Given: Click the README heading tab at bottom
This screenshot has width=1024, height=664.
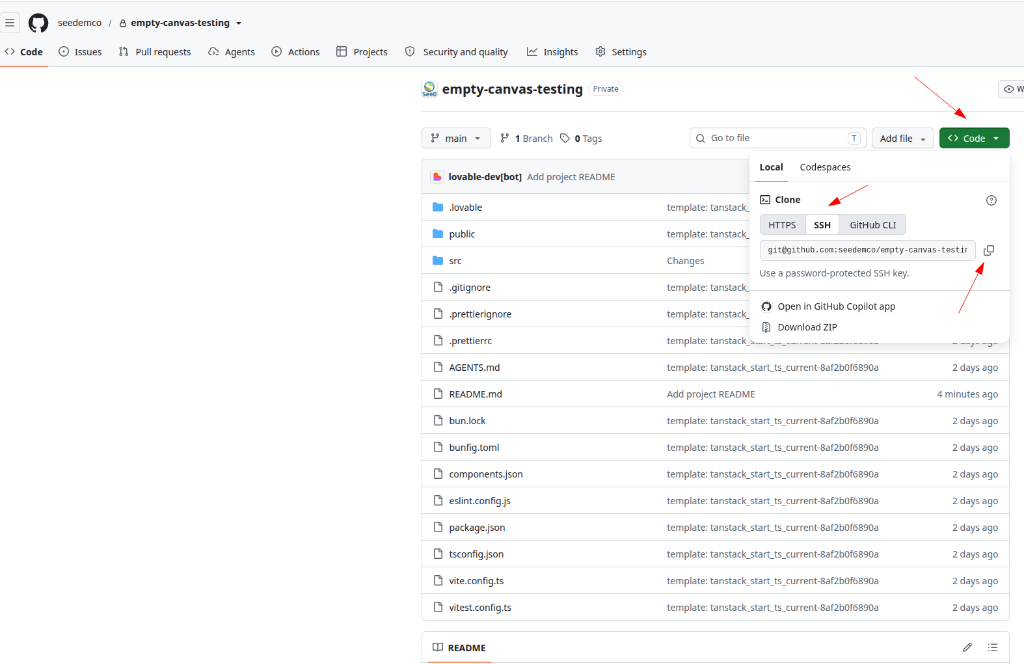Looking at the screenshot, I should coord(459,647).
